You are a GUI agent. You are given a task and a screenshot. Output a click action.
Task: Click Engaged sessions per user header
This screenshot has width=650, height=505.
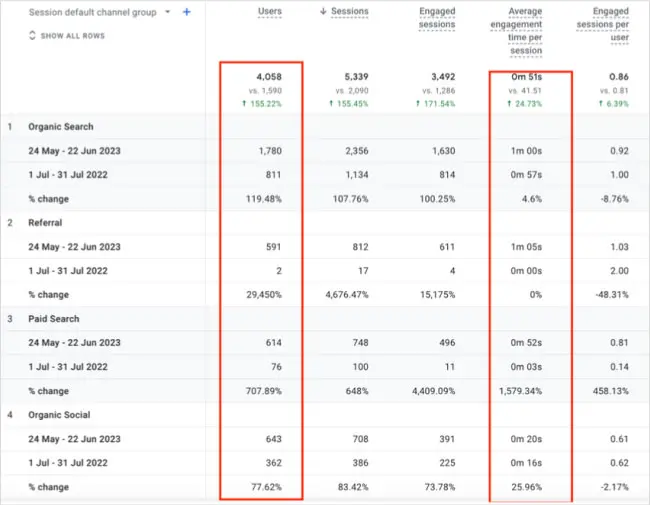tap(603, 24)
